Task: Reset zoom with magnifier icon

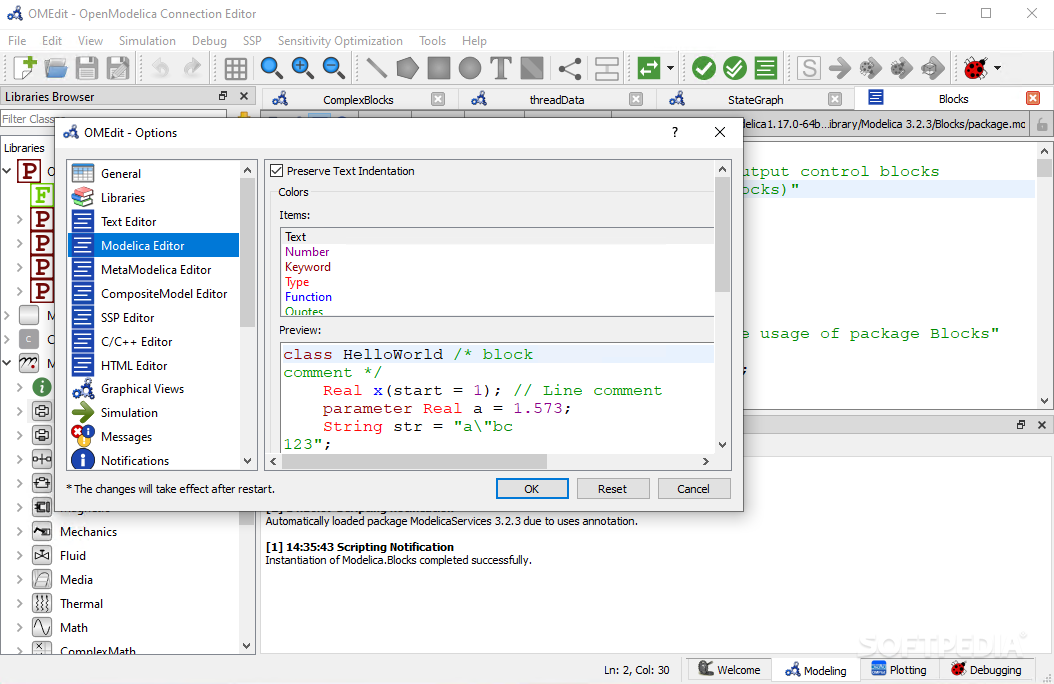Action: point(271,68)
